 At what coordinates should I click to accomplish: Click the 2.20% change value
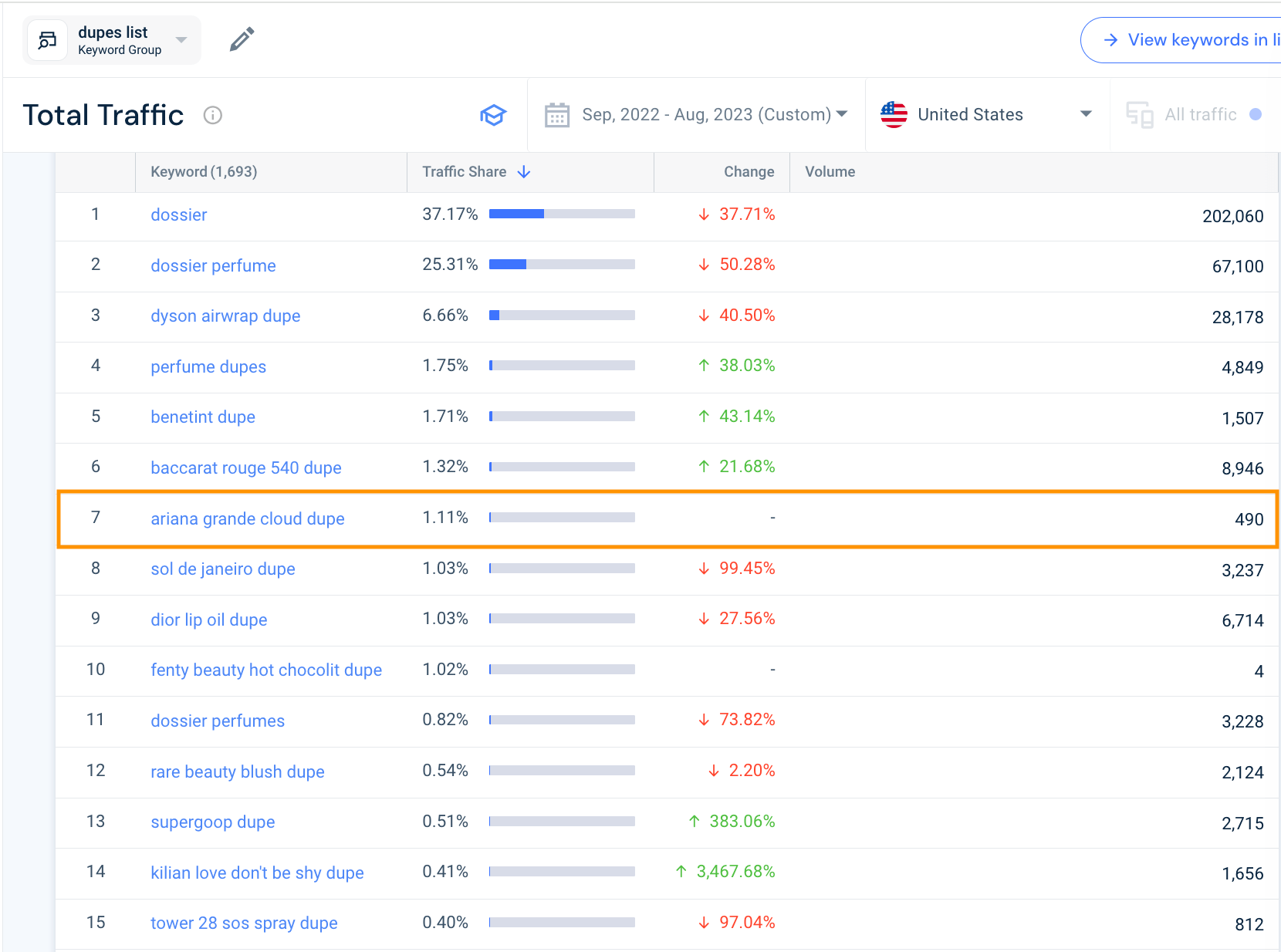pos(752,771)
